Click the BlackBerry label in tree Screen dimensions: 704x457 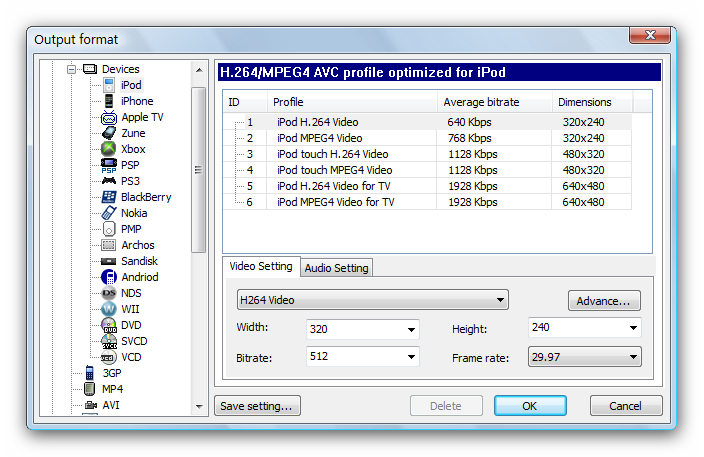coord(146,197)
